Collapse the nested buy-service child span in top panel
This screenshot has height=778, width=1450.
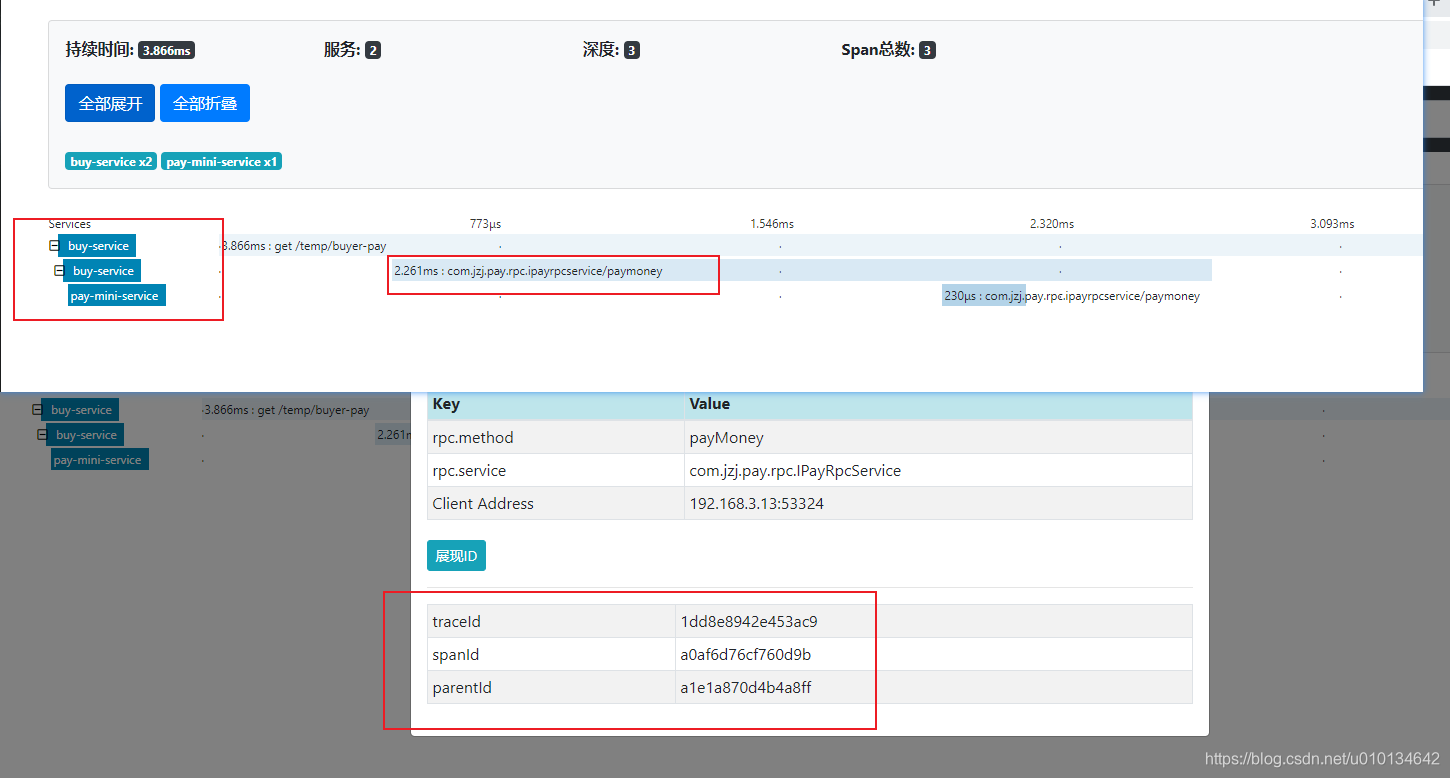point(59,271)
